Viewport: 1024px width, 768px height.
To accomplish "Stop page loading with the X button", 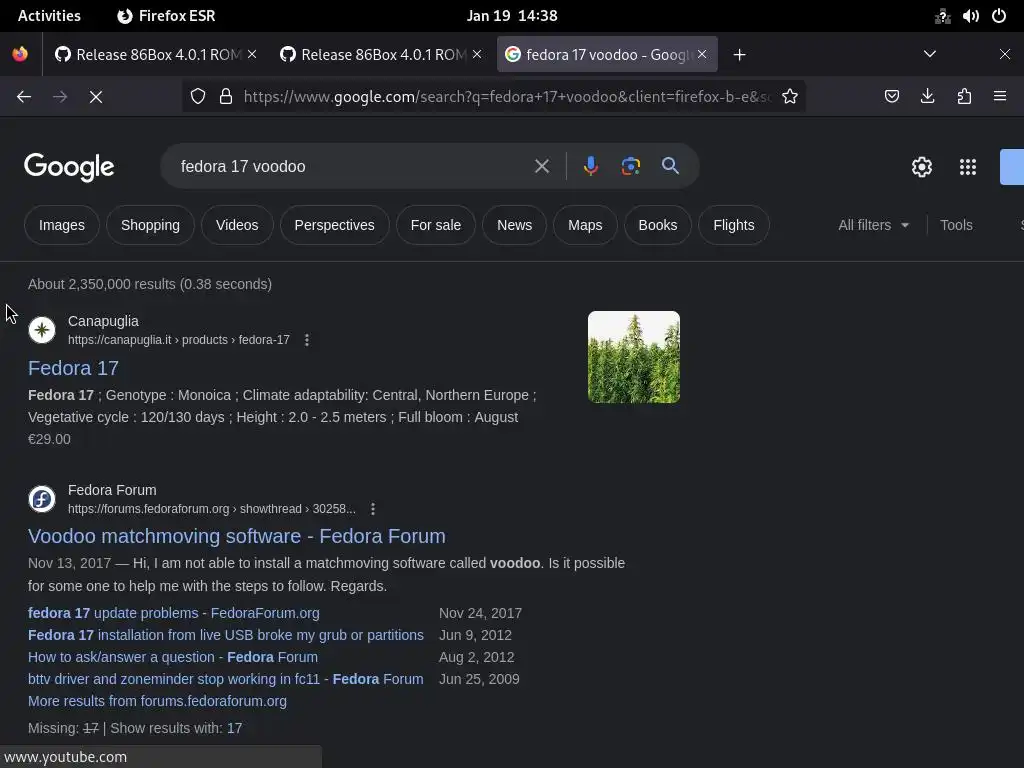I will coord(96,97).
